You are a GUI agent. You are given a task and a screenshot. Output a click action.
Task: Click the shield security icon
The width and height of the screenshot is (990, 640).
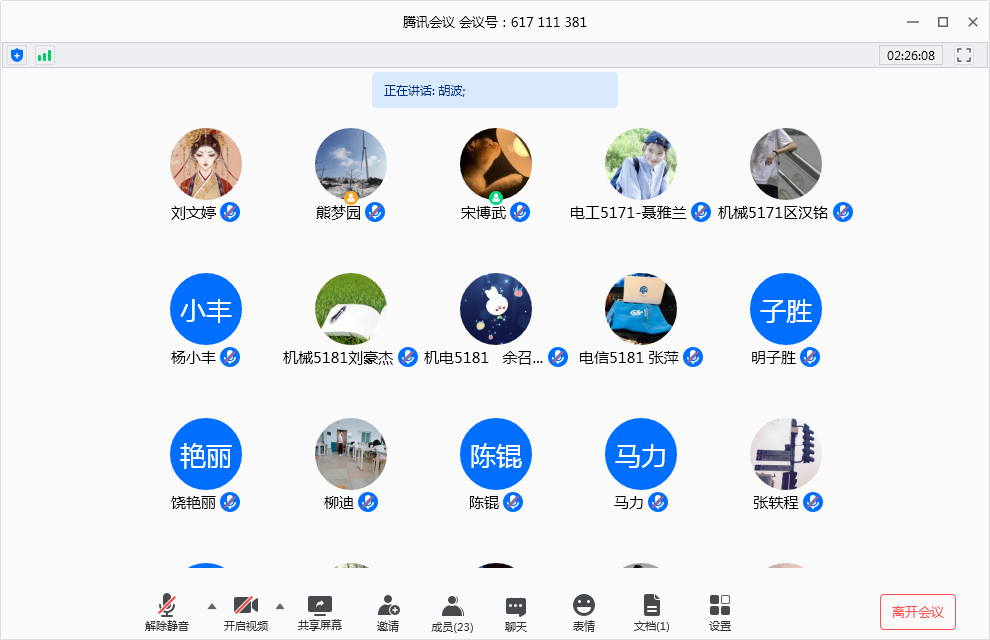click(x=17, y=55)
